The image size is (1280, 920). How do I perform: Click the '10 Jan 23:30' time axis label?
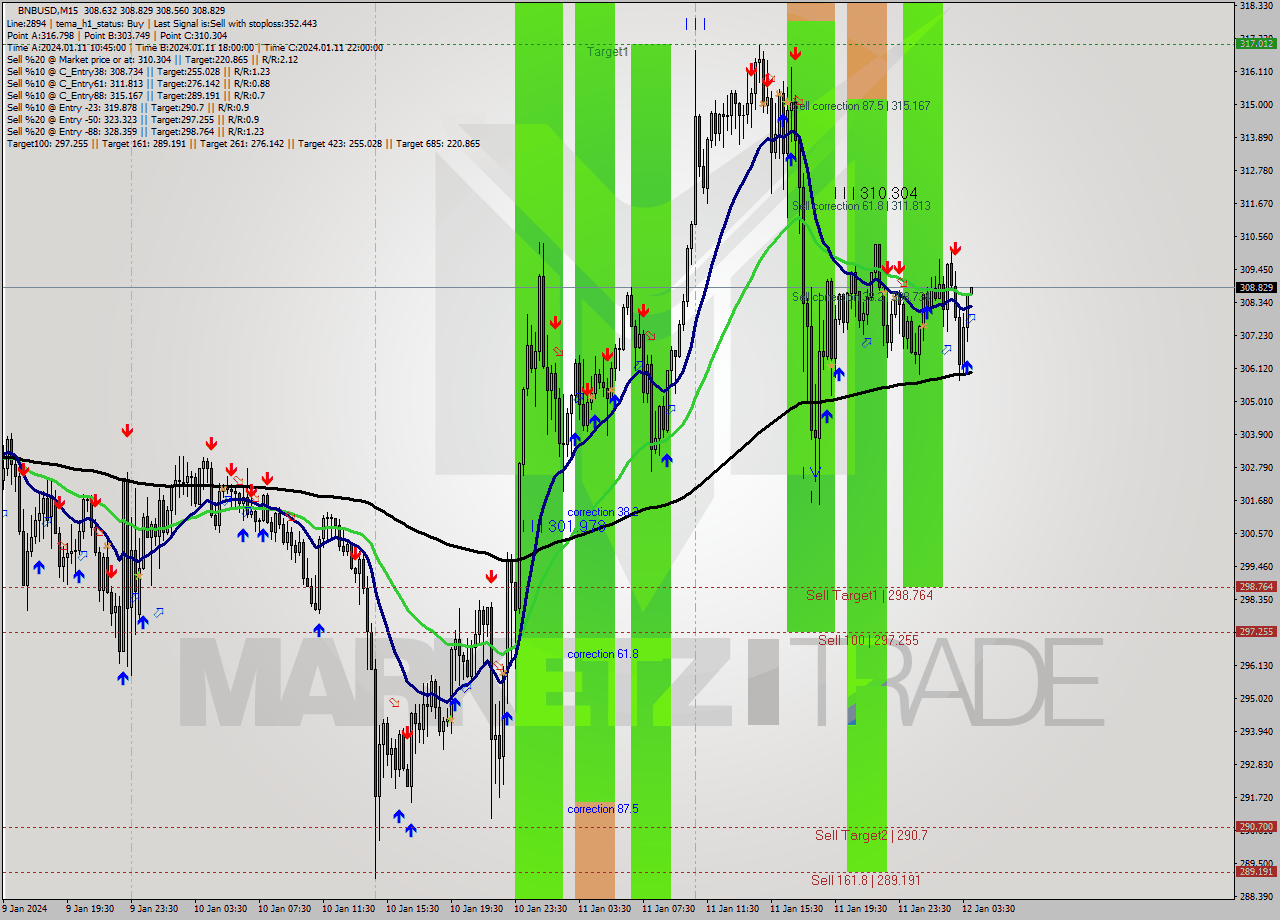pos(542,909)
